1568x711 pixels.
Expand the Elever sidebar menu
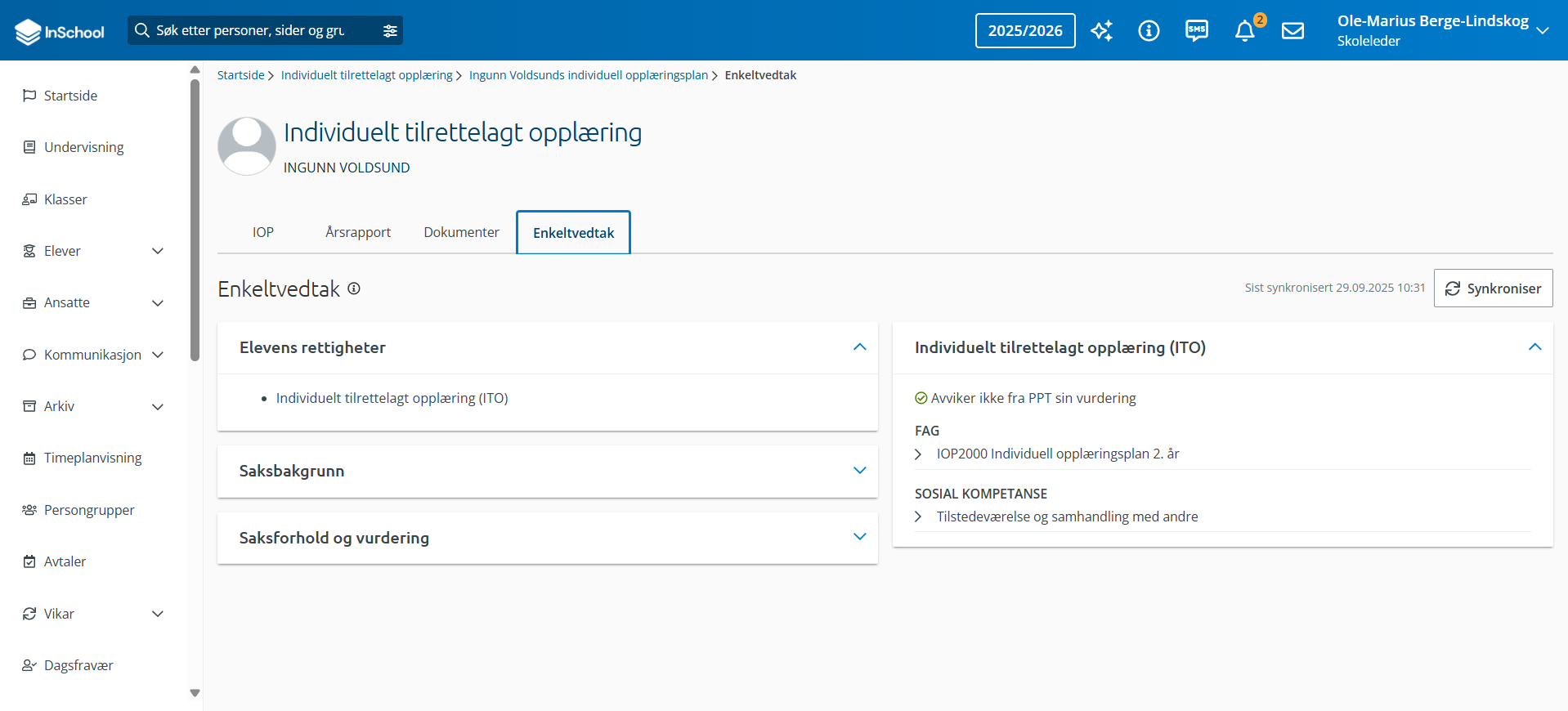[x=158, y=251]
